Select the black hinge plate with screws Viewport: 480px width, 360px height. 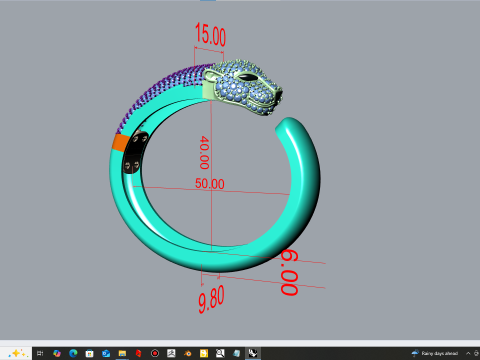pos(135,152)
